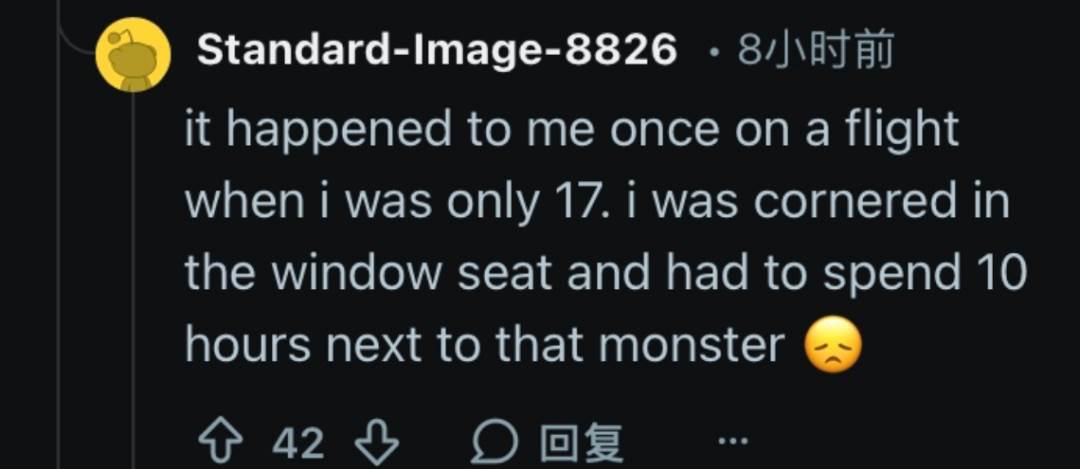
Task: Click the "8小时前" timestamp
Action: (x=815, y=50)
